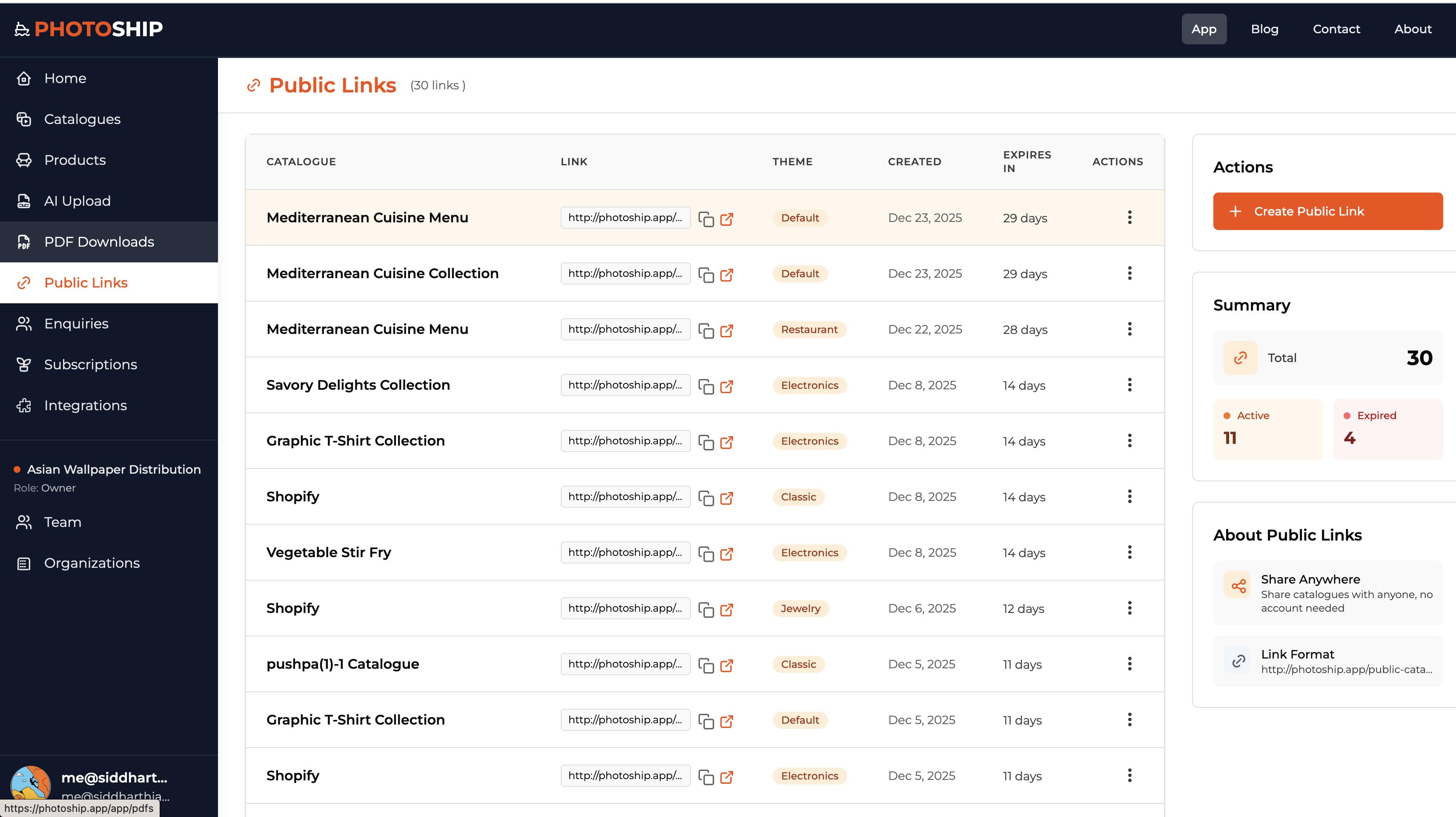The image size is (1456, 817).
Task: Open the Public Links page link
Action: click(x=85, y=283)
